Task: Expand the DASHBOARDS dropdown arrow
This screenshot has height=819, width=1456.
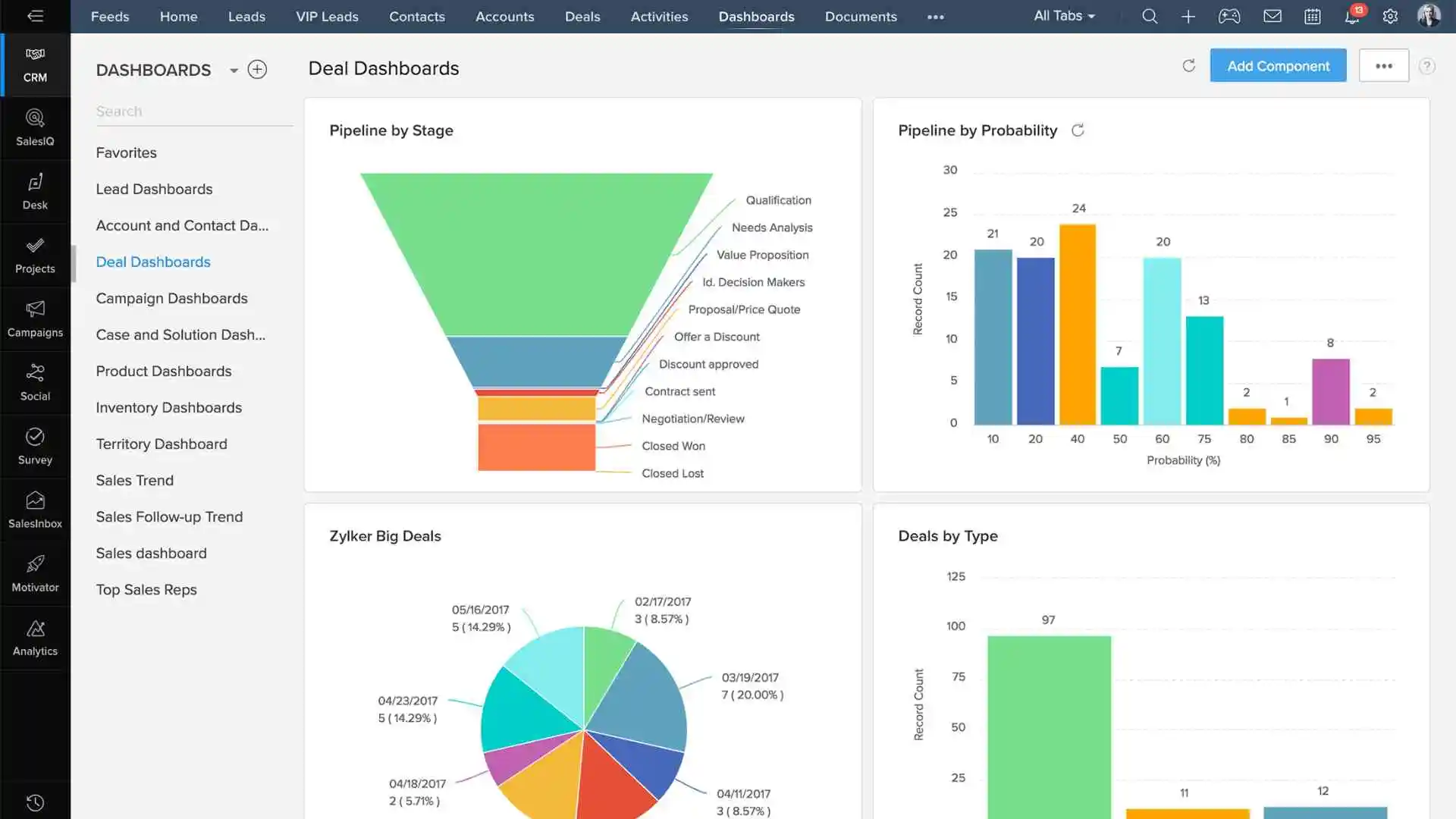Action: pyautogui.click(x=234, y=71)
